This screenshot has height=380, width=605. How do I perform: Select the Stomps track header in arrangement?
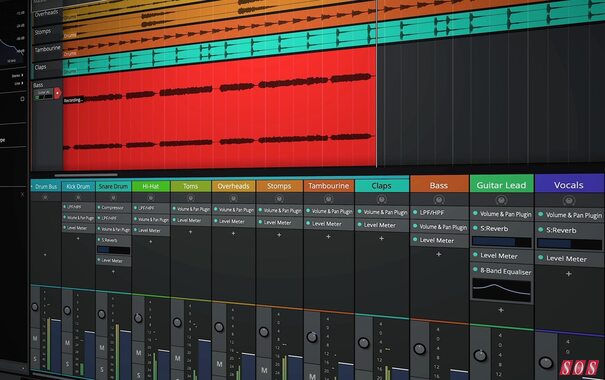[x=47, y=32]
